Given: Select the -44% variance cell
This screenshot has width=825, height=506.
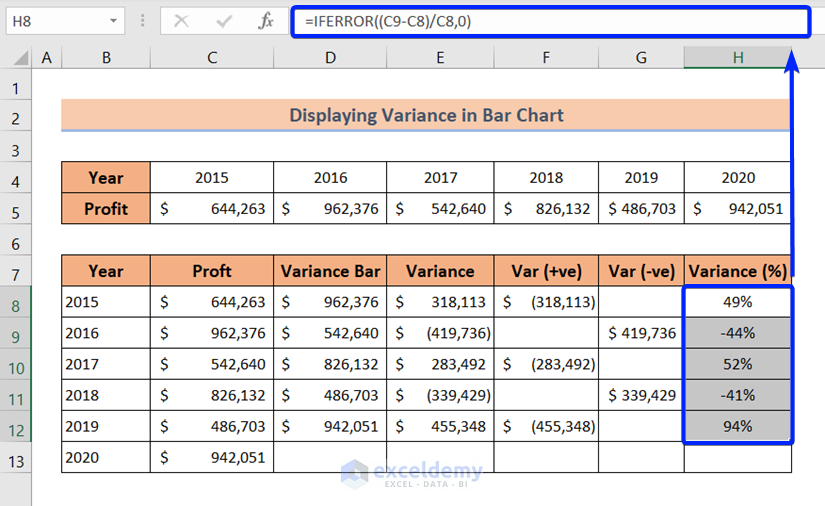Looking at the screenshot, I should (738, 333).
